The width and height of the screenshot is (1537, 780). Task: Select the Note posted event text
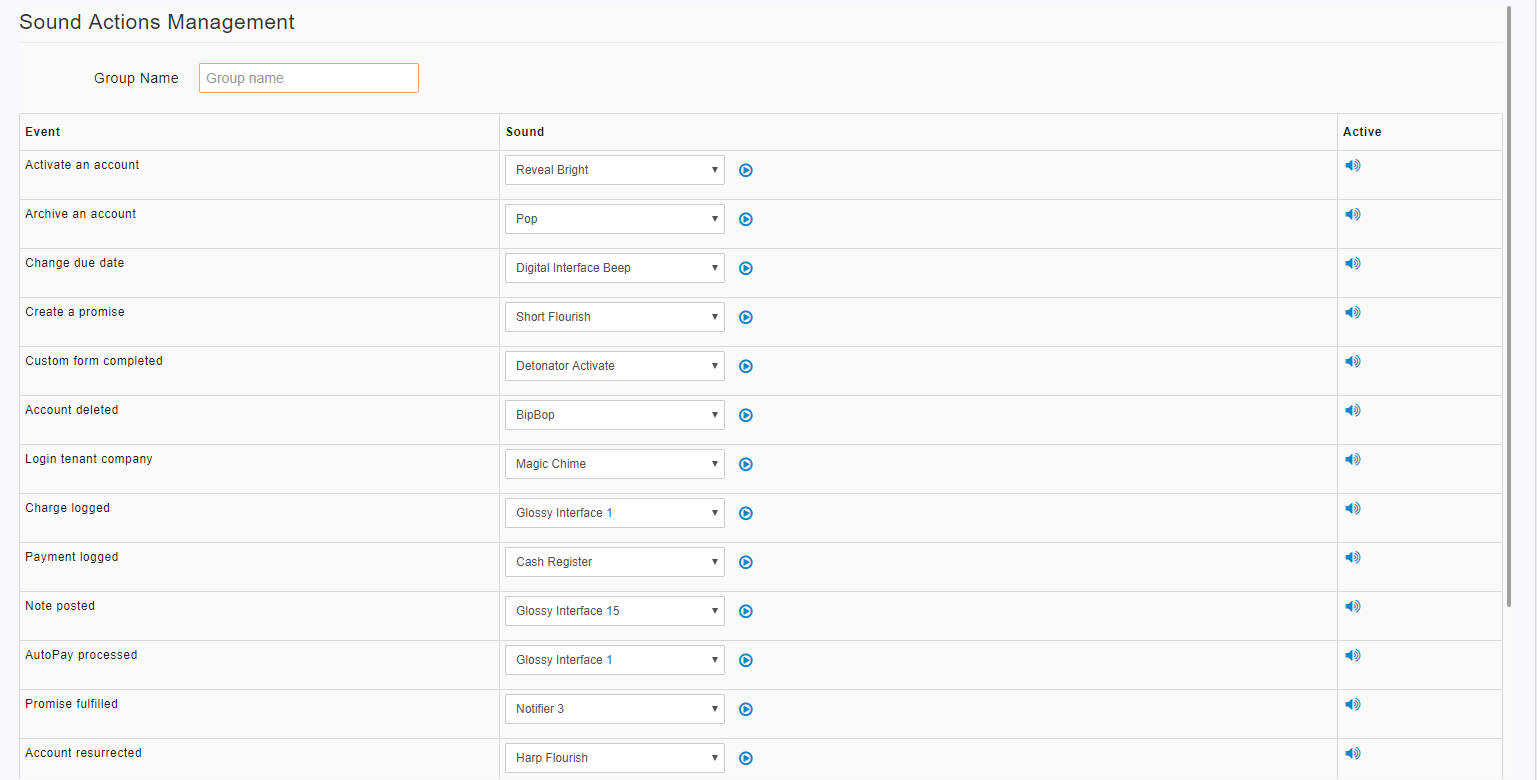pyautogui.click(x=60, y=606)
